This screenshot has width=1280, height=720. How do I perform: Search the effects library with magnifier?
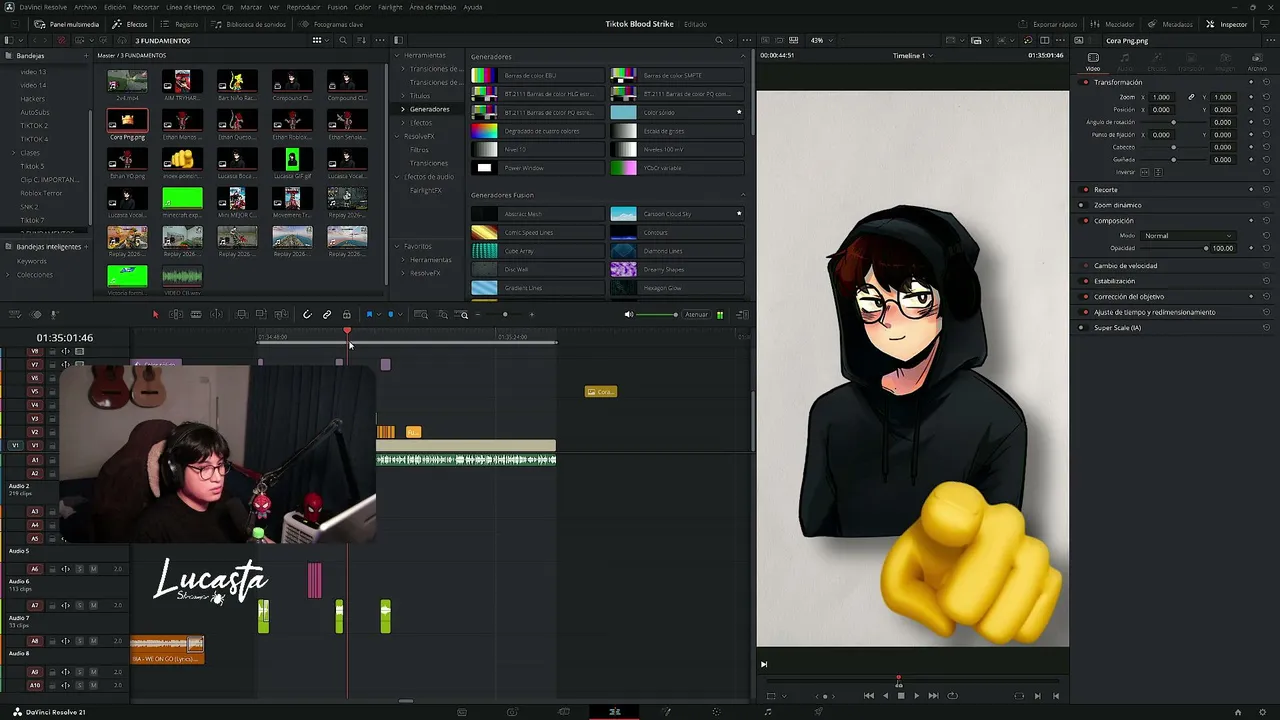point(718,41)
